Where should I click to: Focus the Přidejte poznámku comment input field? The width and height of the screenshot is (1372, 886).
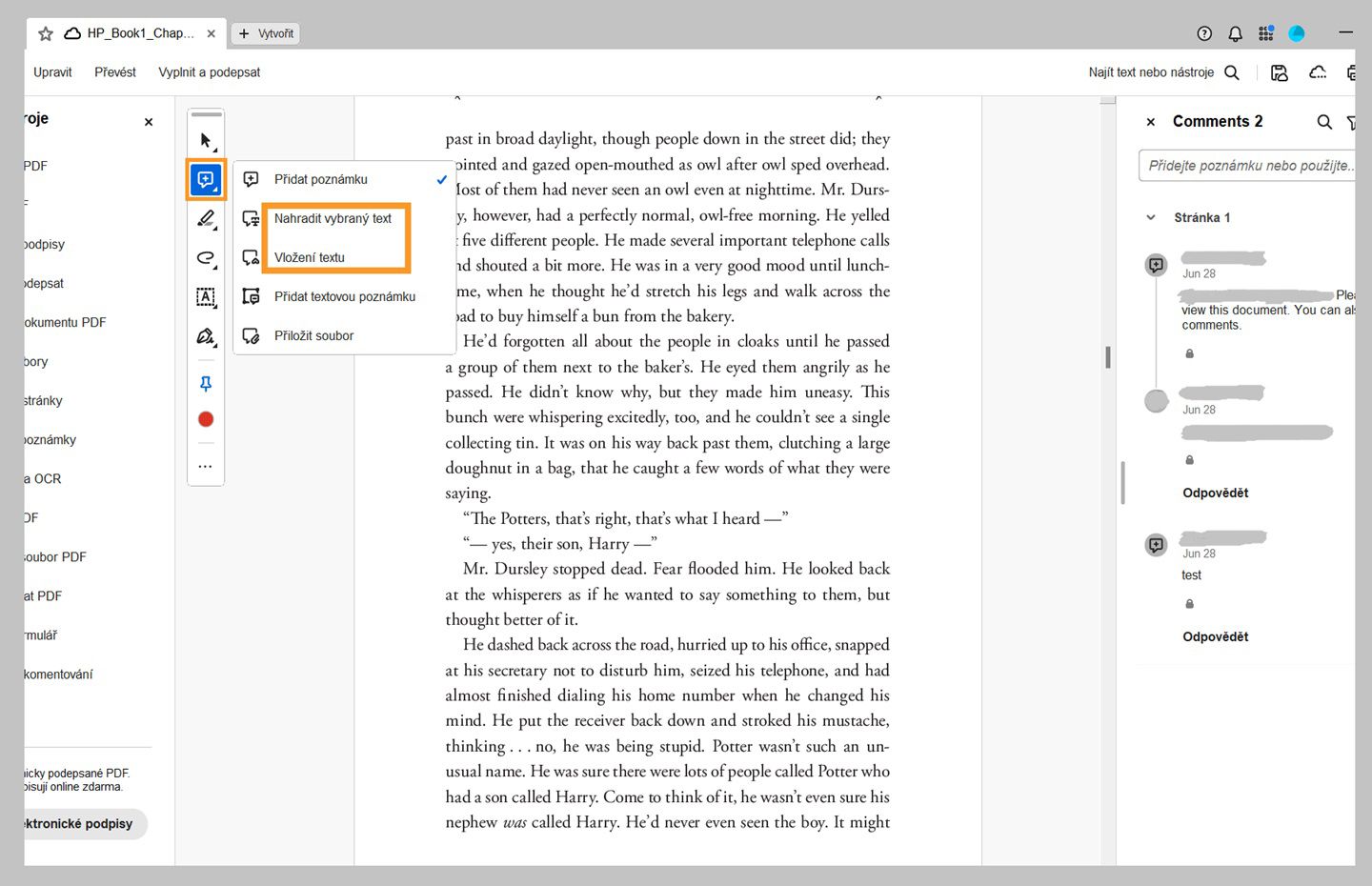[x=1247, y=166]
